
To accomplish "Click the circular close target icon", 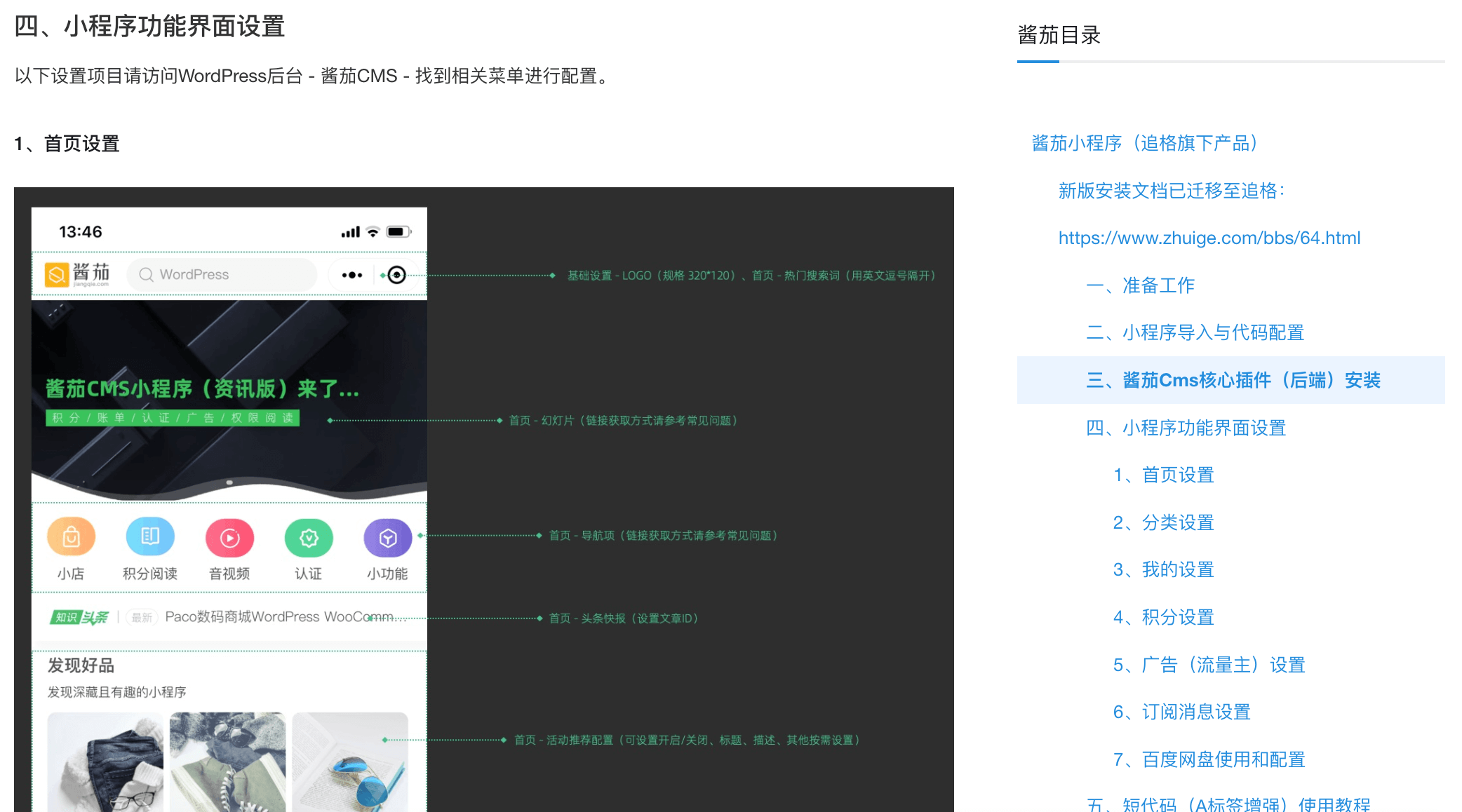I will (397, 275).
